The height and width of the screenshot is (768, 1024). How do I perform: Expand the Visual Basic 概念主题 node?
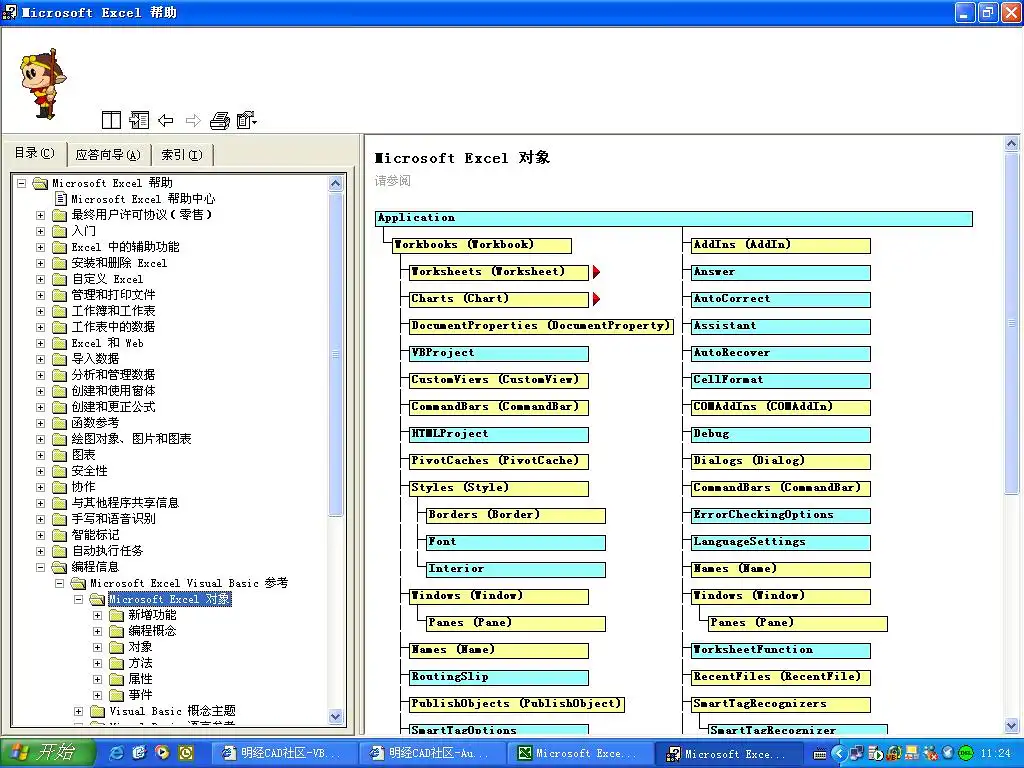click(78, 711)
